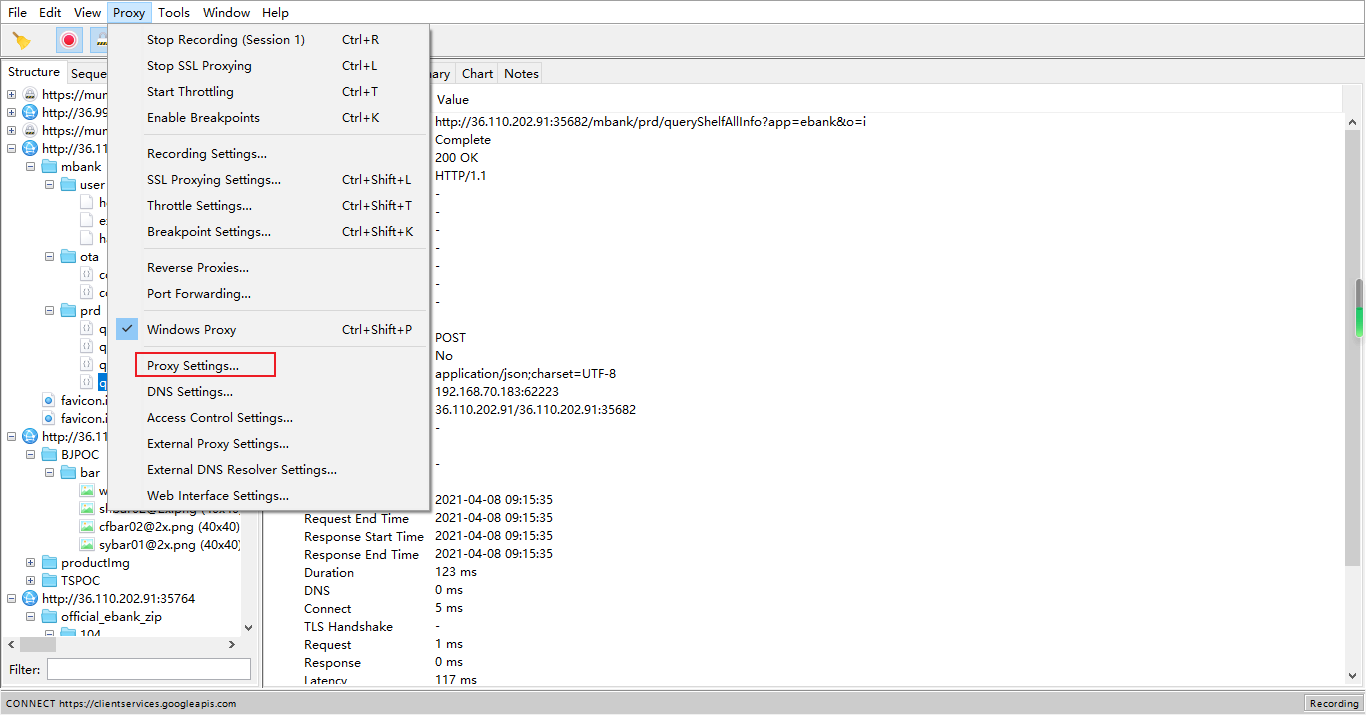Collapse the mbank folder node

31,167
